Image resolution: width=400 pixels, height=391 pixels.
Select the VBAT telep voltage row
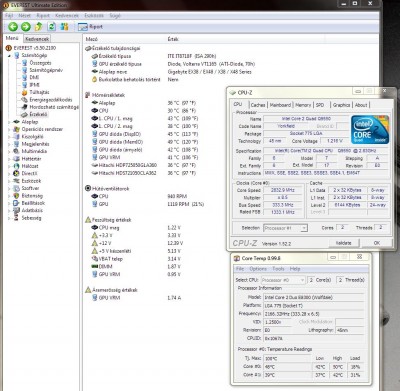point(136,259)
